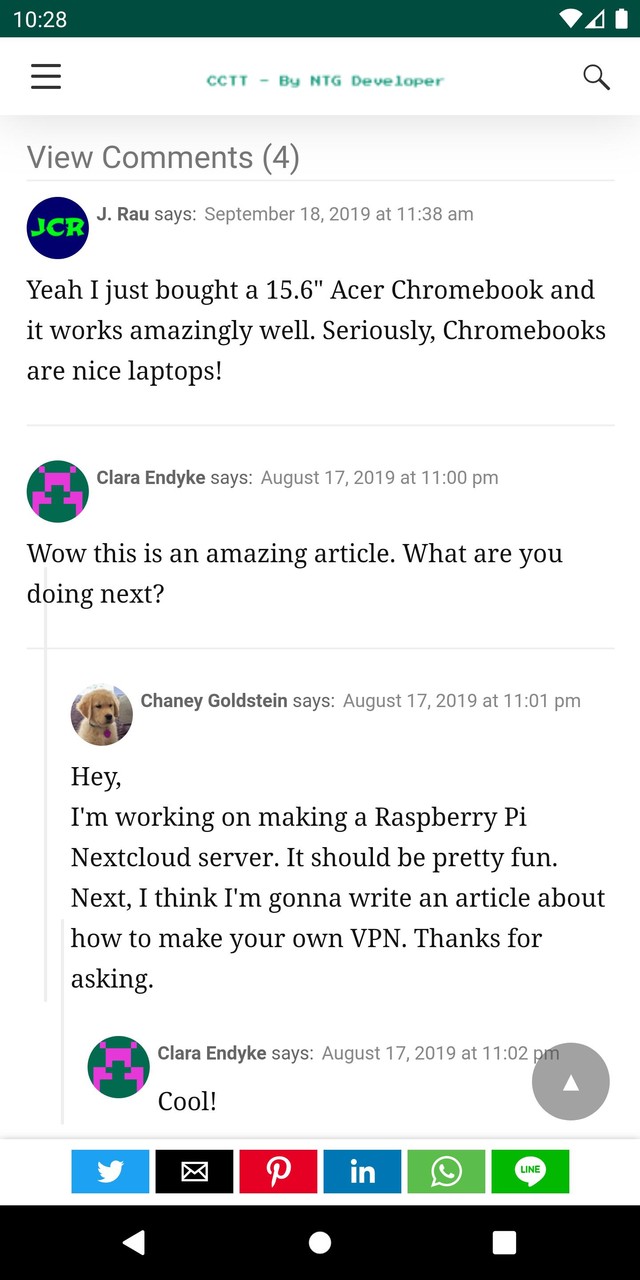
Task: Tap the search magnifier icon
Action: [596, 77]
